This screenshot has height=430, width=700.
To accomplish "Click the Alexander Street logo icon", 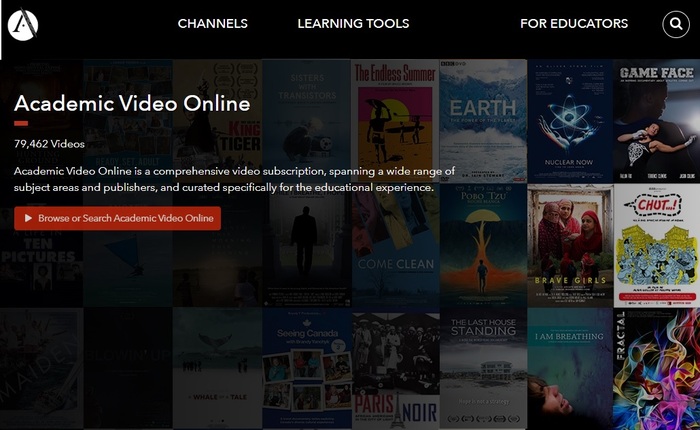I will (x=22, y=24).
